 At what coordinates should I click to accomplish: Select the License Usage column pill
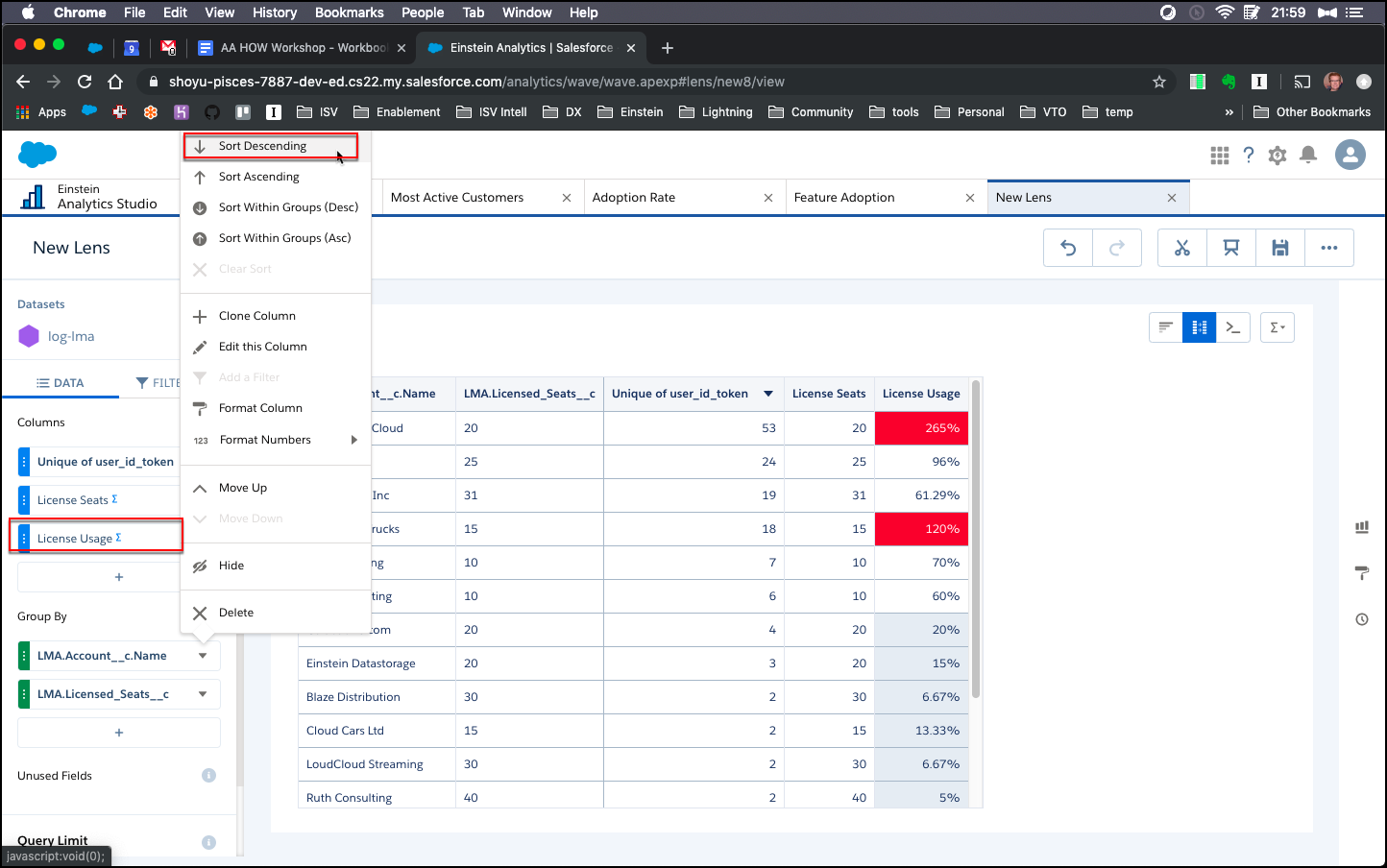pos(100,539)
